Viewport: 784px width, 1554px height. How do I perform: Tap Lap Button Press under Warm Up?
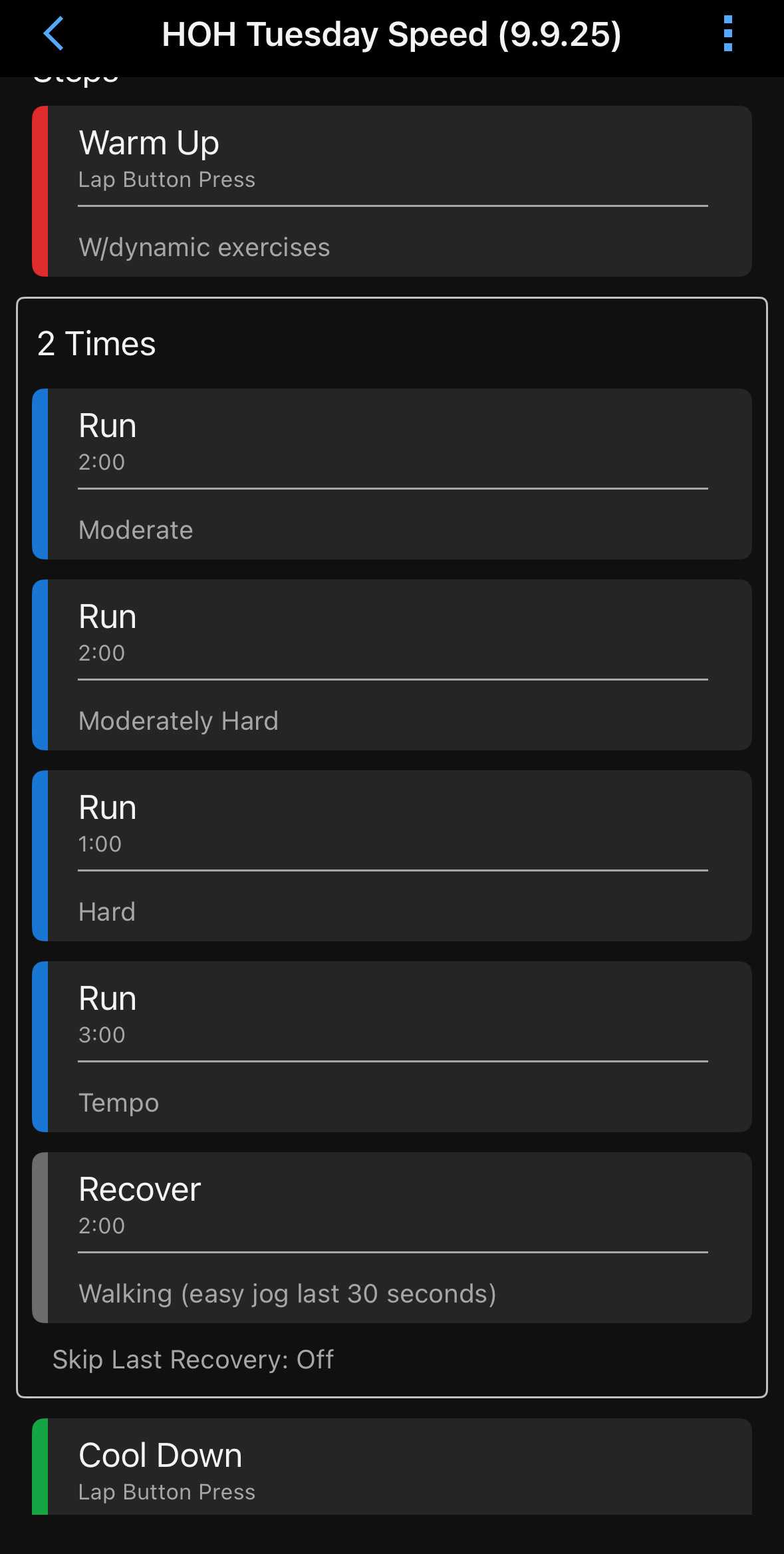(167, 180)
